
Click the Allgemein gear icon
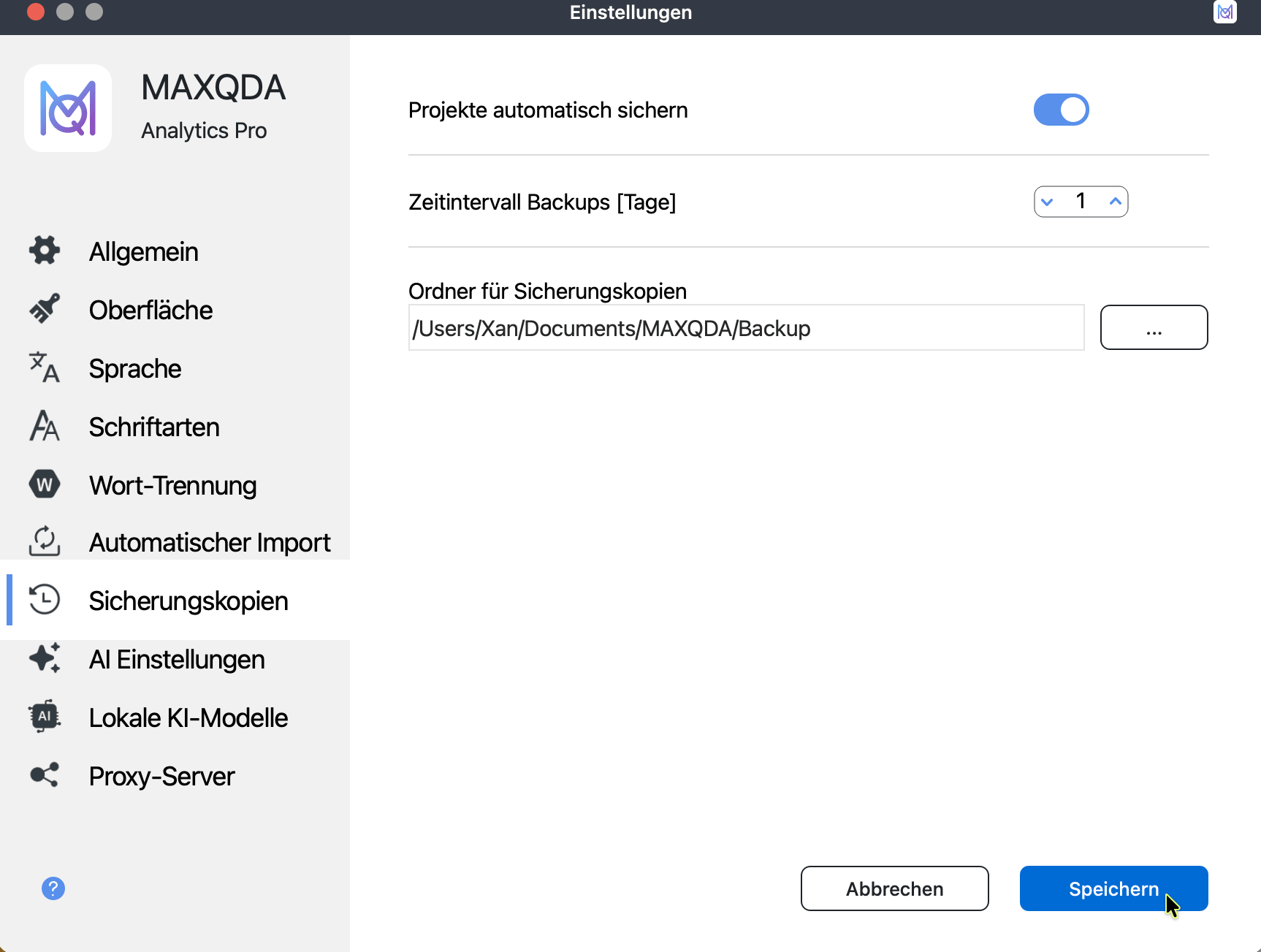pos(45,251)
